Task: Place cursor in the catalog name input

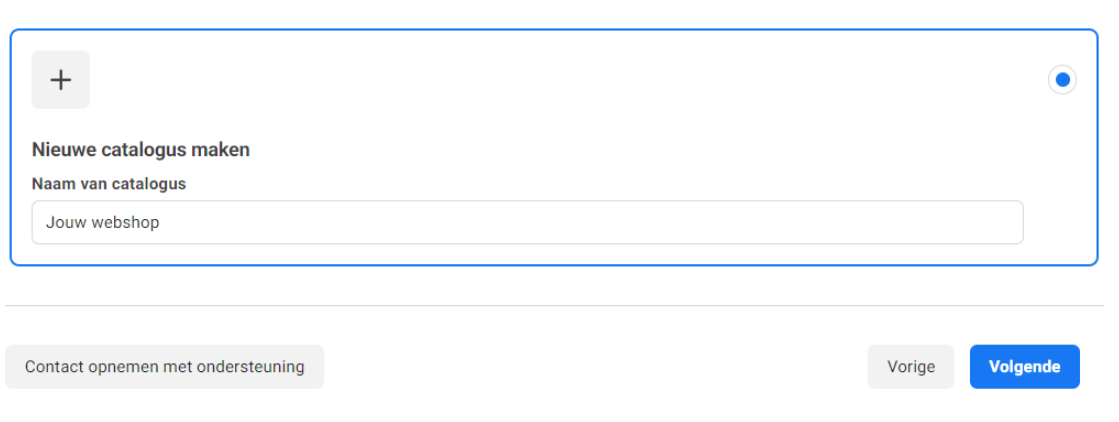Action: pyautogui.click(x=527, y=222)
